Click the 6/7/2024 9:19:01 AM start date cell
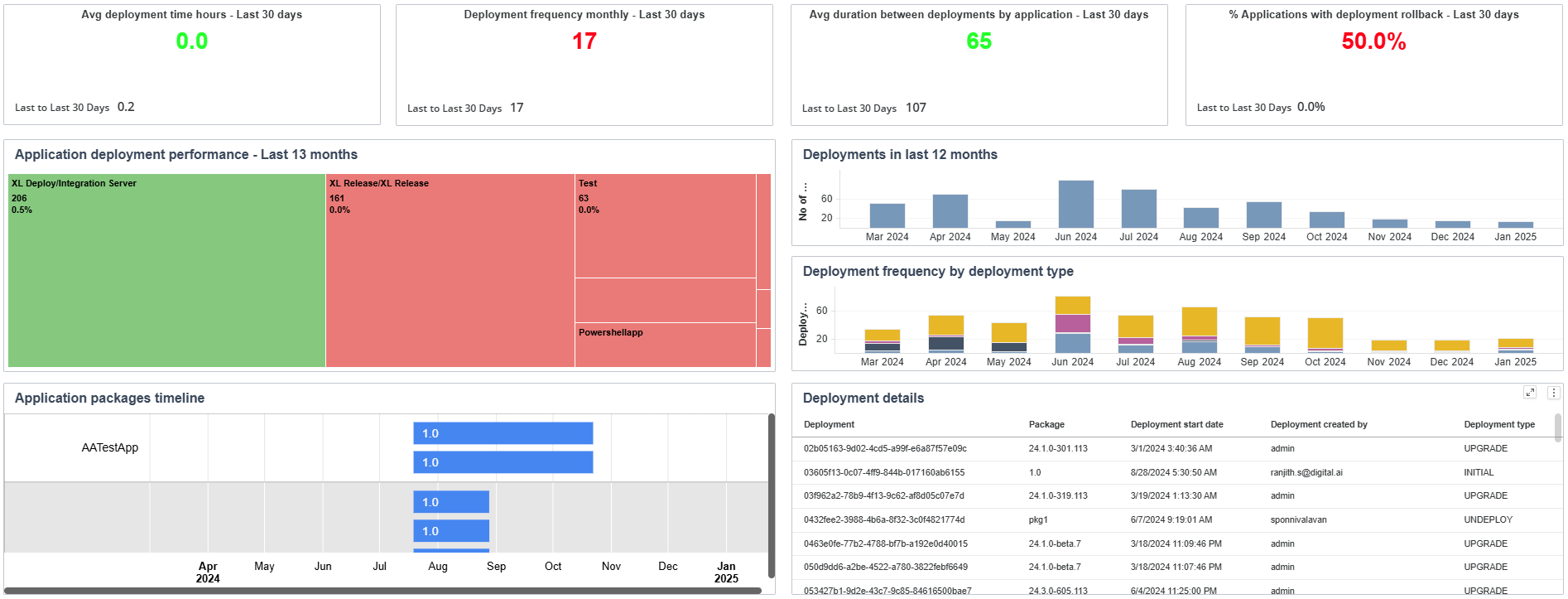 pyautogui.click(x=1171, y=519)
